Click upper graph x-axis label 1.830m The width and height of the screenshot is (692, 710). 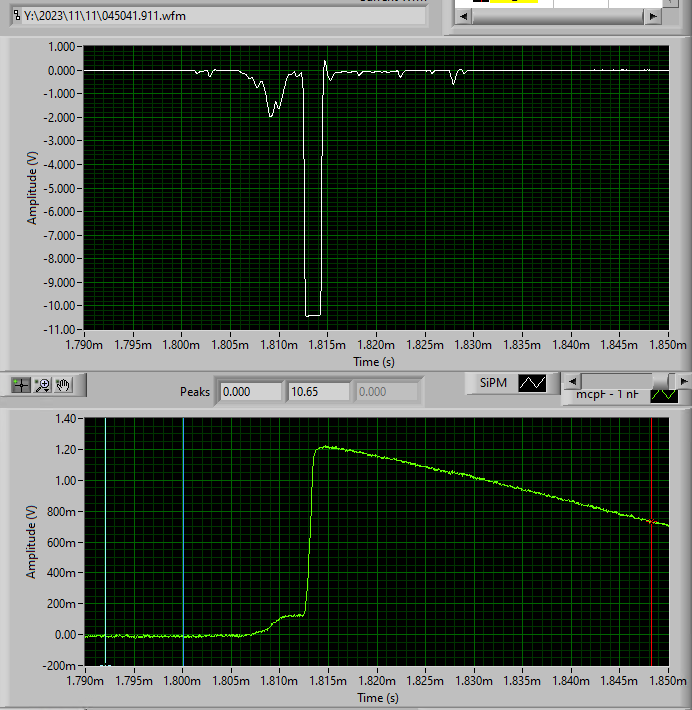pyautogui.click(x=473, y=345)
